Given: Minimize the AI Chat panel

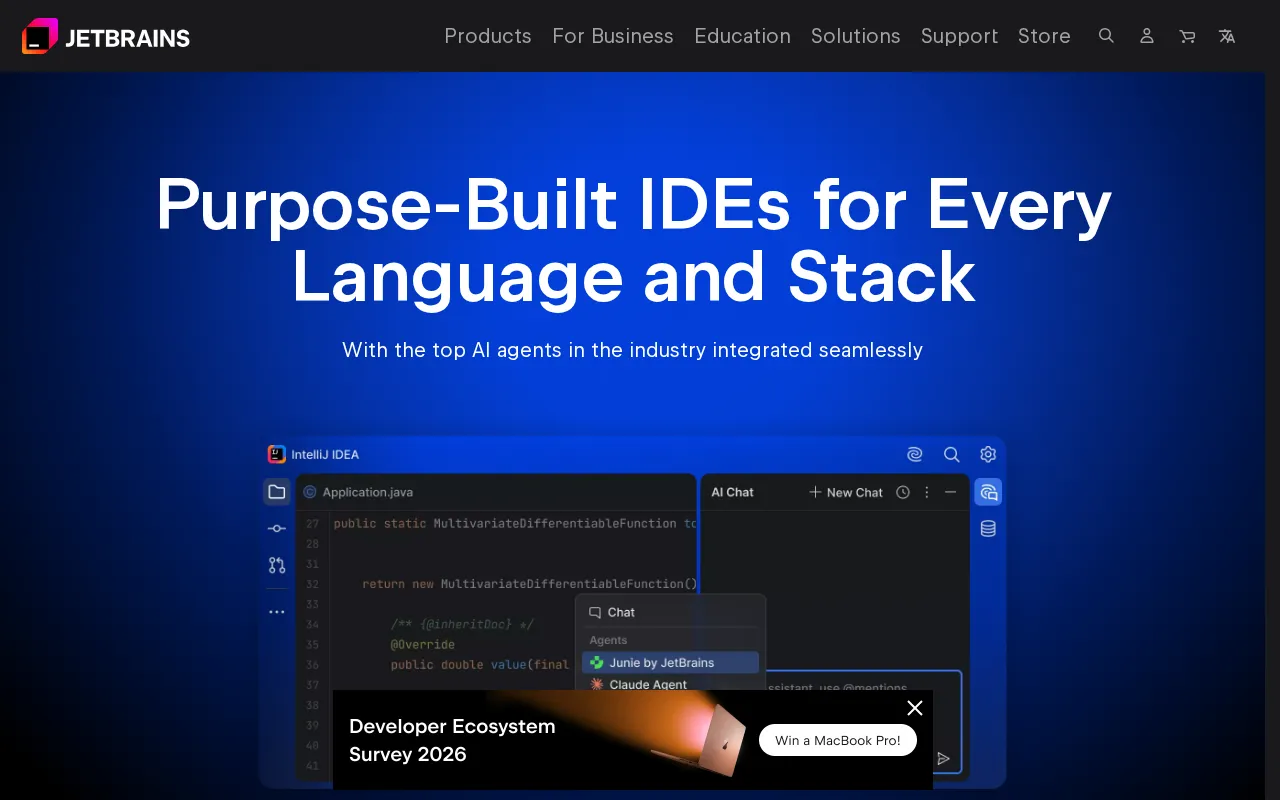Looking at the screenshot, I should point(950,492).
